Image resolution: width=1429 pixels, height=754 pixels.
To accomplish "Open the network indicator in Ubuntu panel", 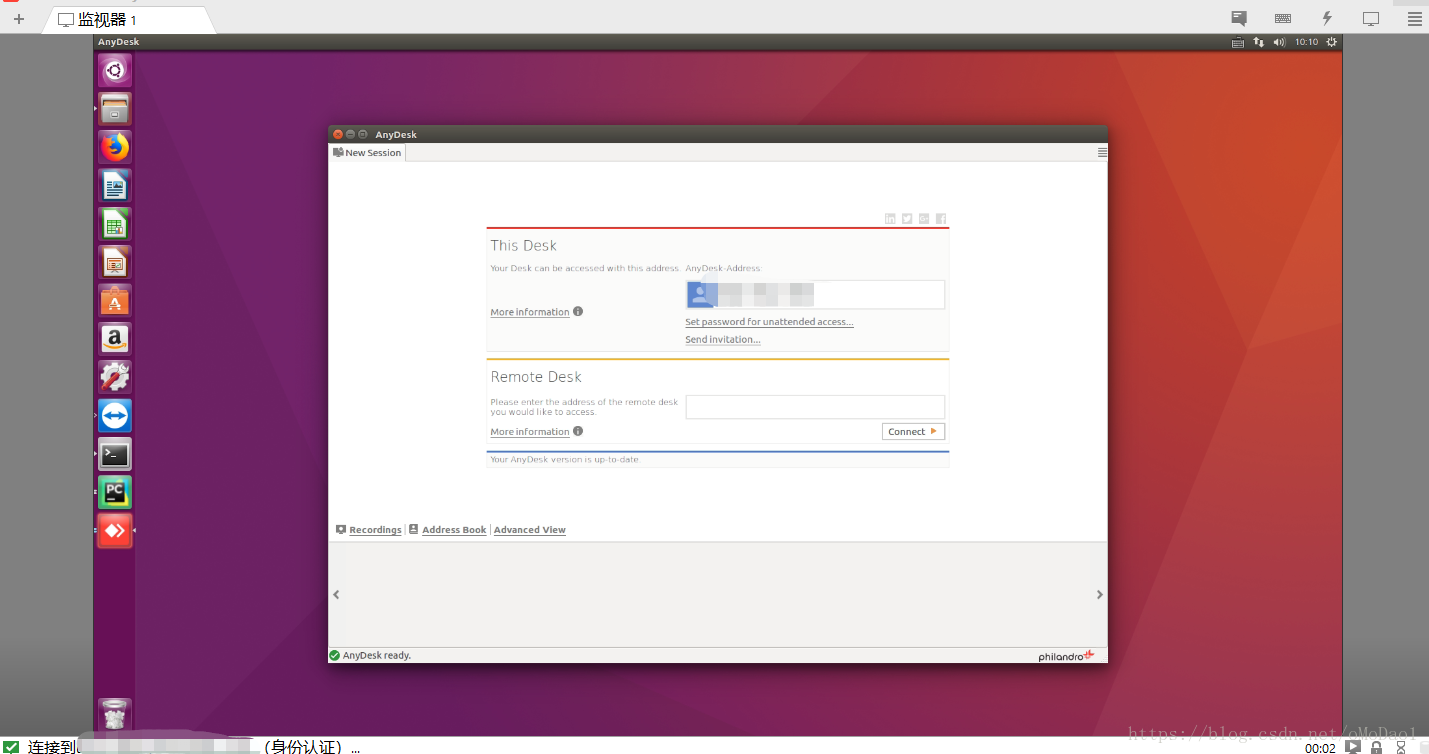I will click(x=1259, y=42).
